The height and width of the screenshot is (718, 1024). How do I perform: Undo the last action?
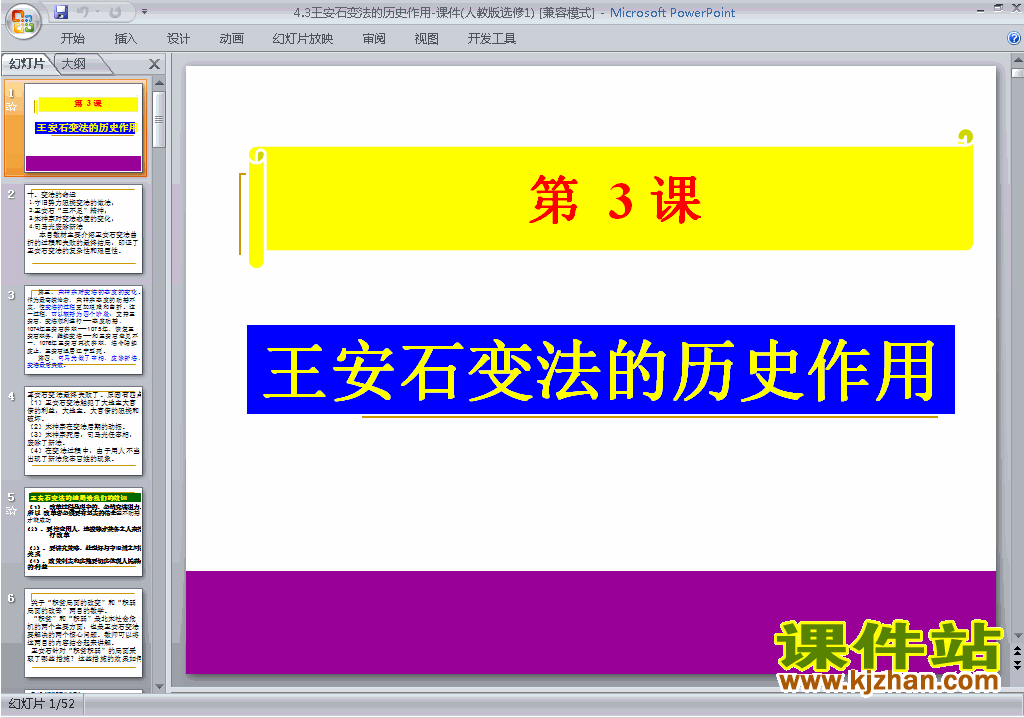point(83,12)
